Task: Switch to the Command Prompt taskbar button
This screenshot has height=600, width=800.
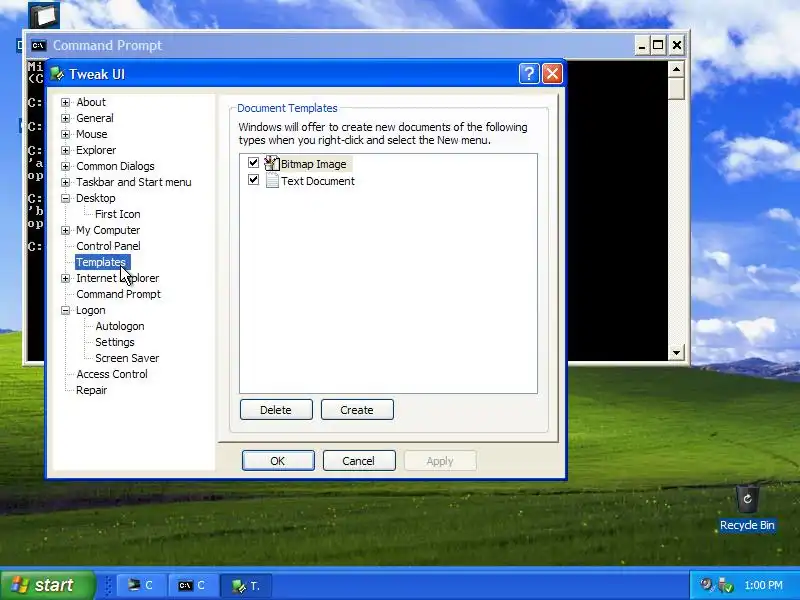Action: click(193, 585)
